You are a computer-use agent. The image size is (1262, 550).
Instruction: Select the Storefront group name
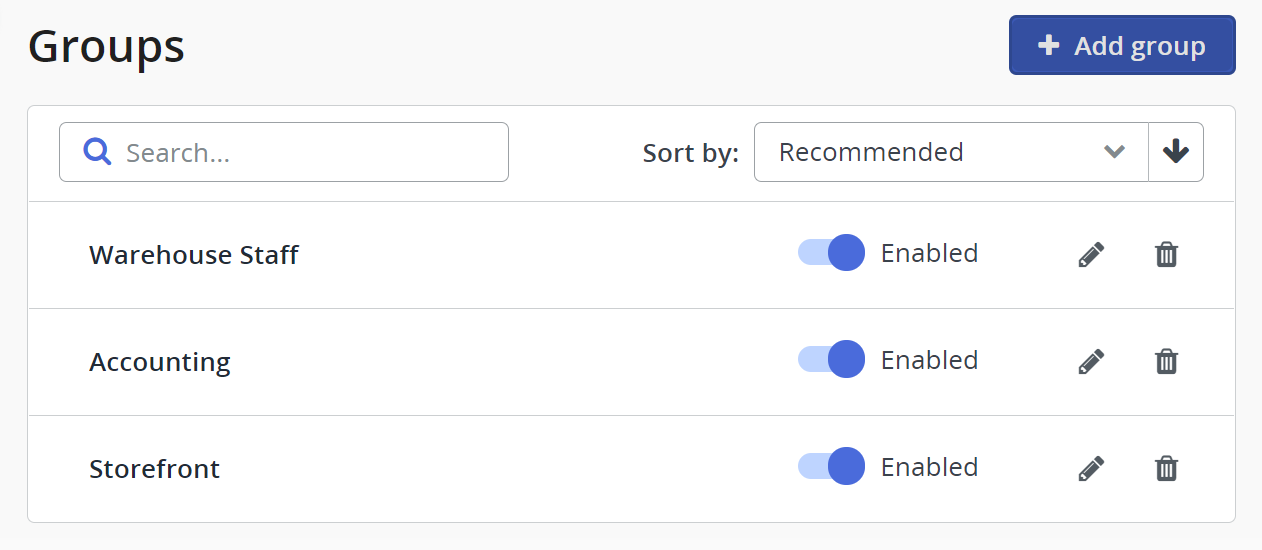point(154,468)
